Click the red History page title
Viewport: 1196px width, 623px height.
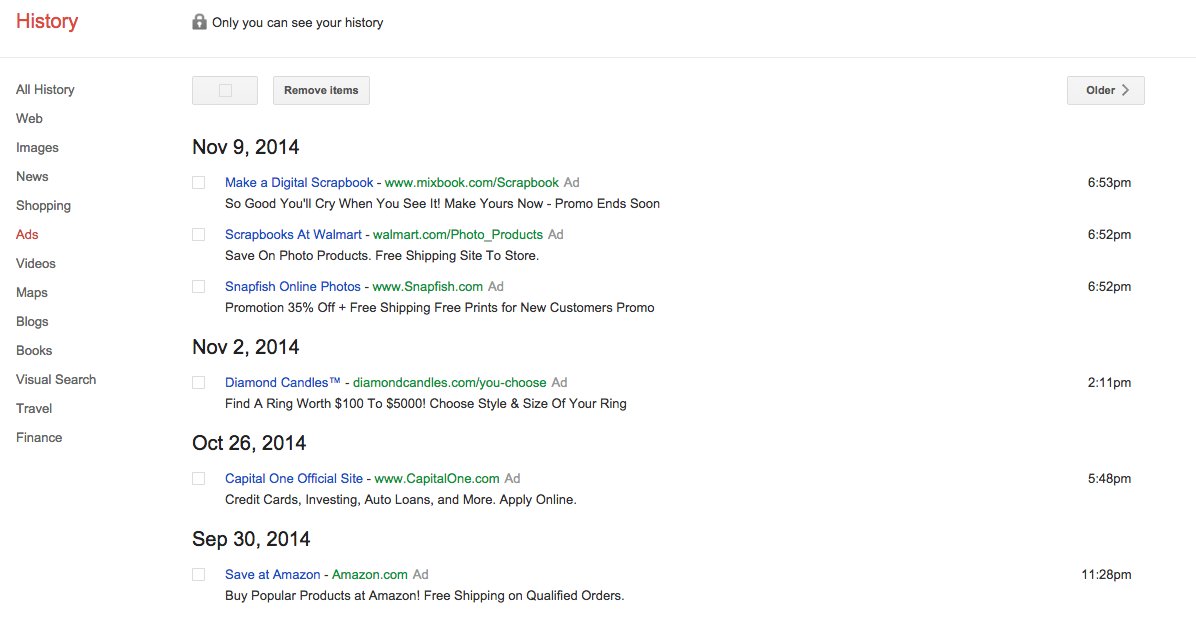47,22
